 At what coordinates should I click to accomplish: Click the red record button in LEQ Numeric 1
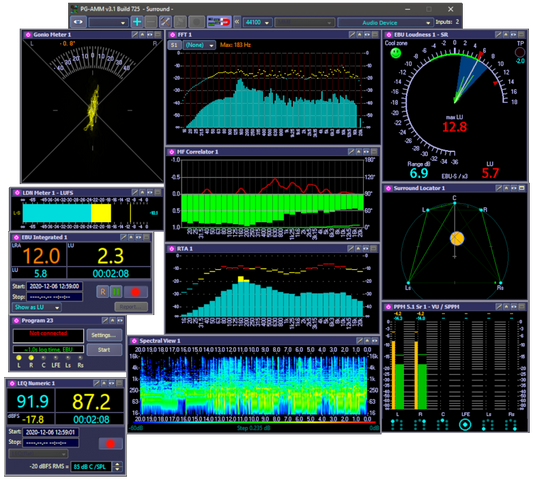(x=110, y=444)
